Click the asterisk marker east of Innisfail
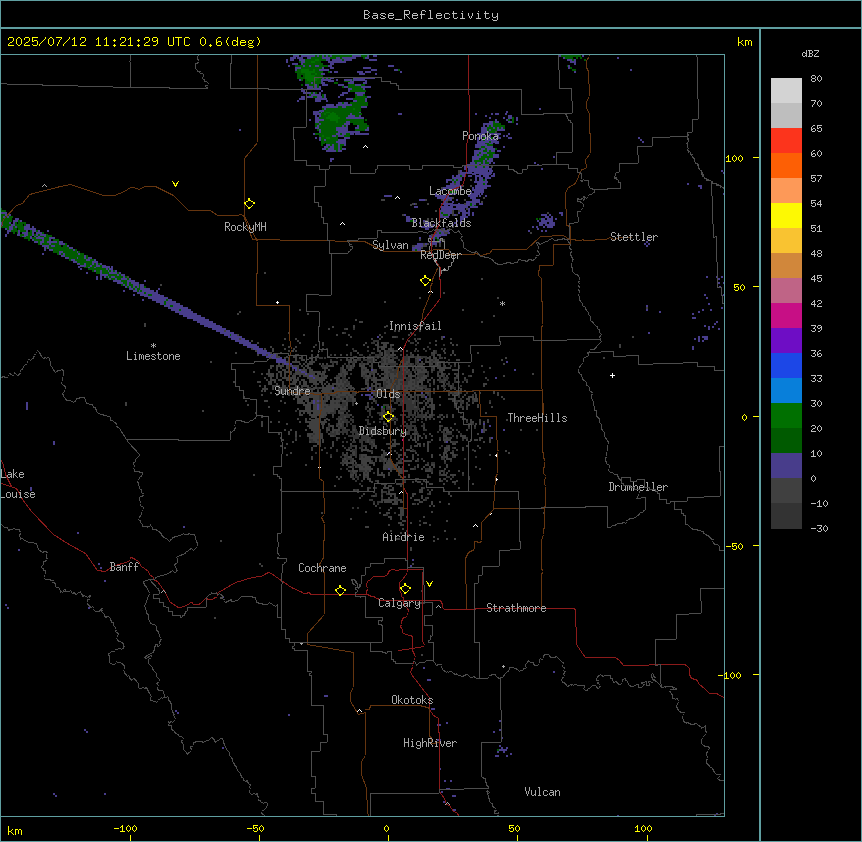Viewport: 862px width, 842px height. tap(502, 303)
